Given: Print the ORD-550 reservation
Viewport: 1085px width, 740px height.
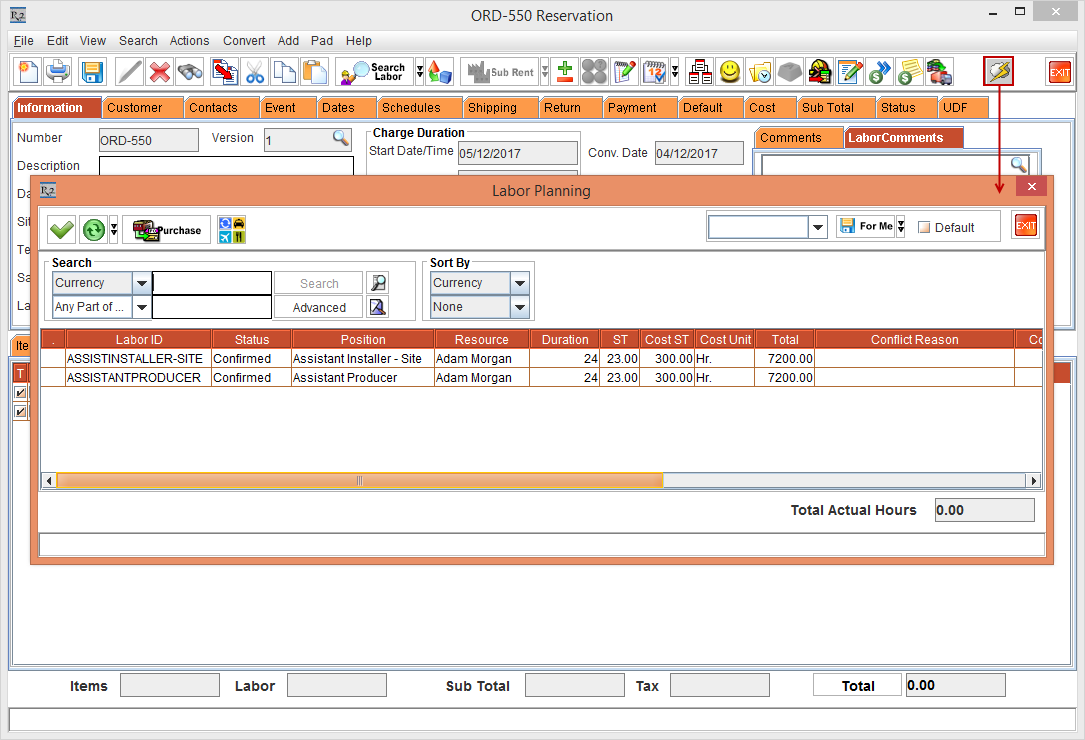Looking at the screenshot, I should point(58,71).
